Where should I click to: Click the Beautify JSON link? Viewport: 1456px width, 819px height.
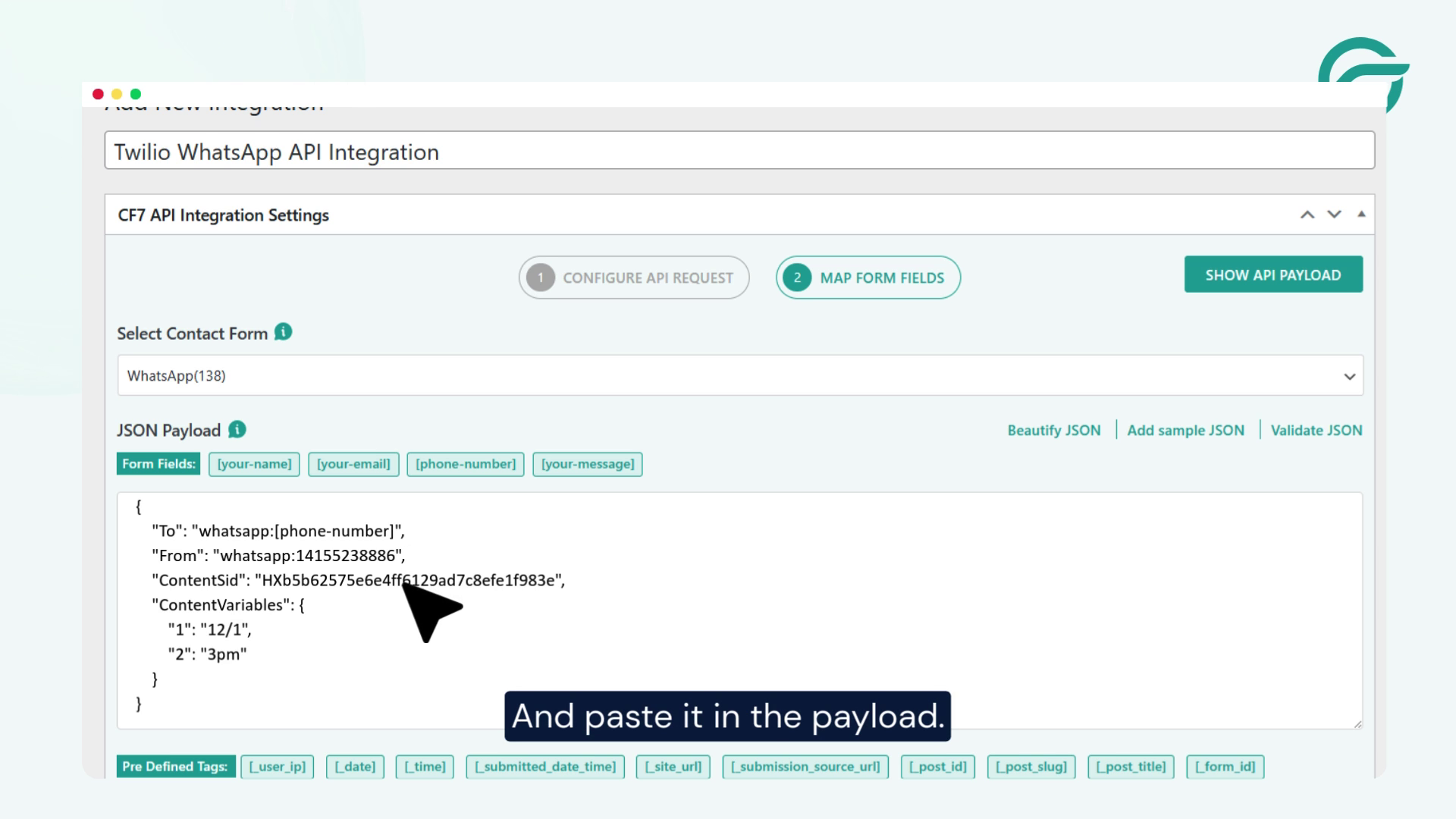(1054, 430)
